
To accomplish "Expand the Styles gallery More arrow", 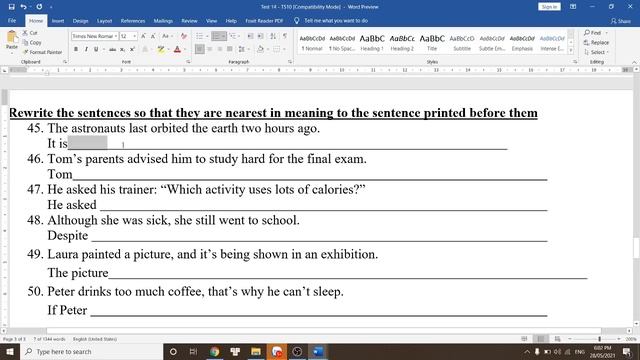I will (x=571, y=51).
